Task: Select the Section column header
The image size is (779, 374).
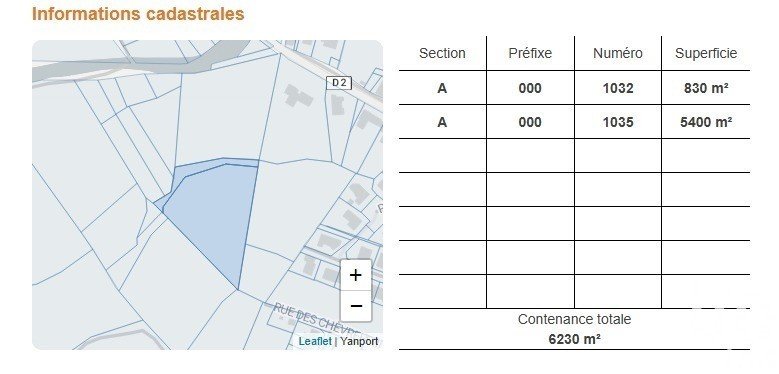Action: tap(442, 53)
